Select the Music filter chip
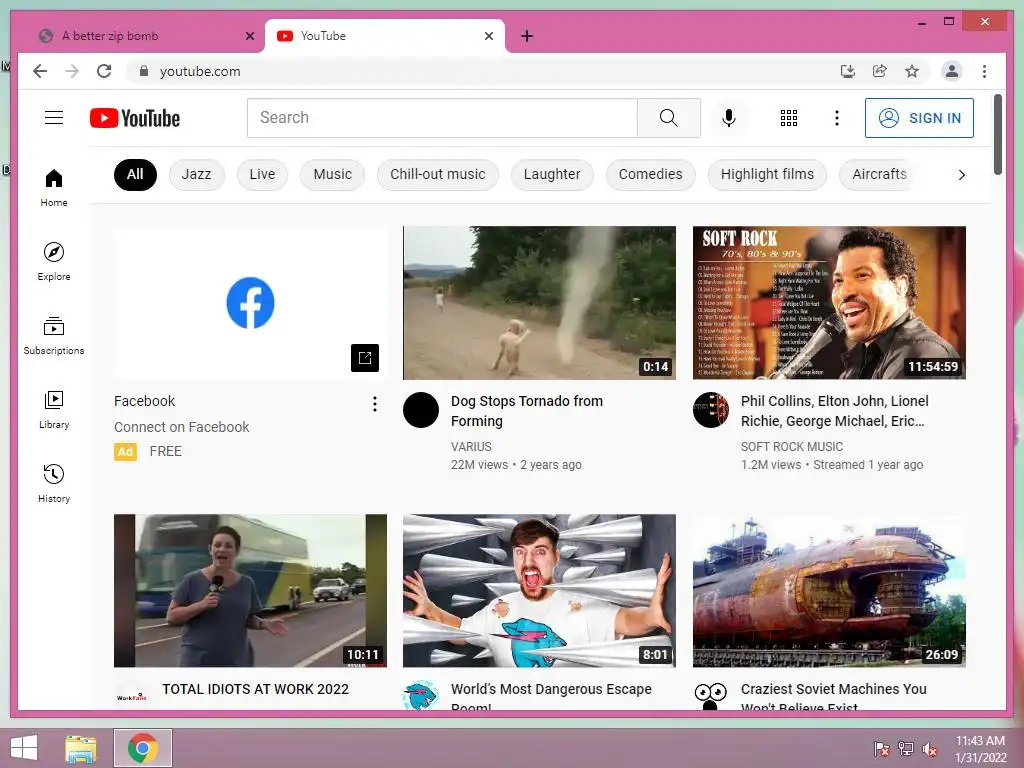 [332, 174]
